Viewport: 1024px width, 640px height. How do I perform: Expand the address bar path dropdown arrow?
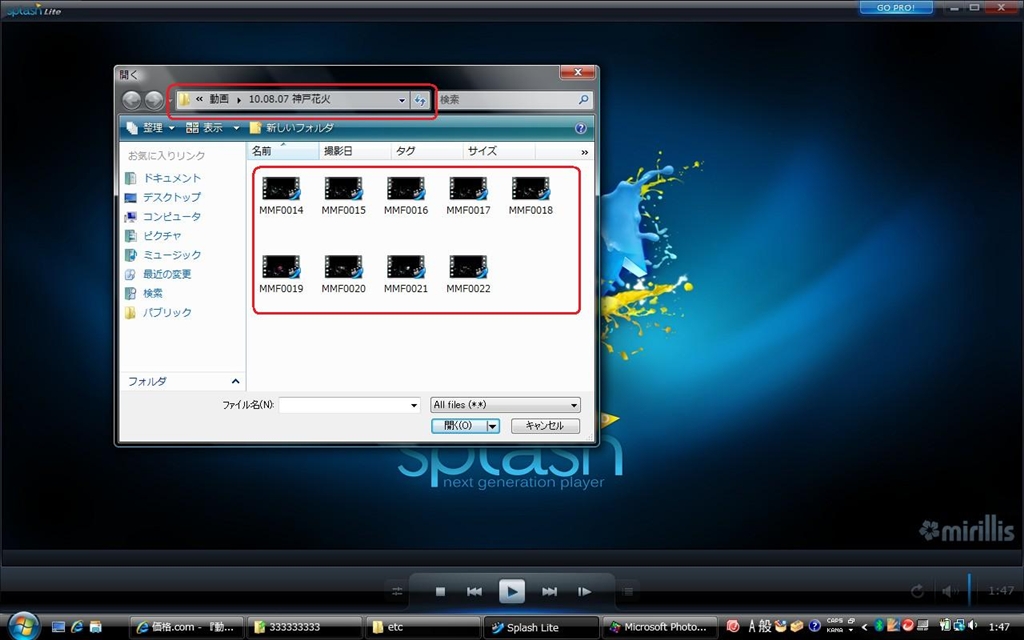coord(402,100)
